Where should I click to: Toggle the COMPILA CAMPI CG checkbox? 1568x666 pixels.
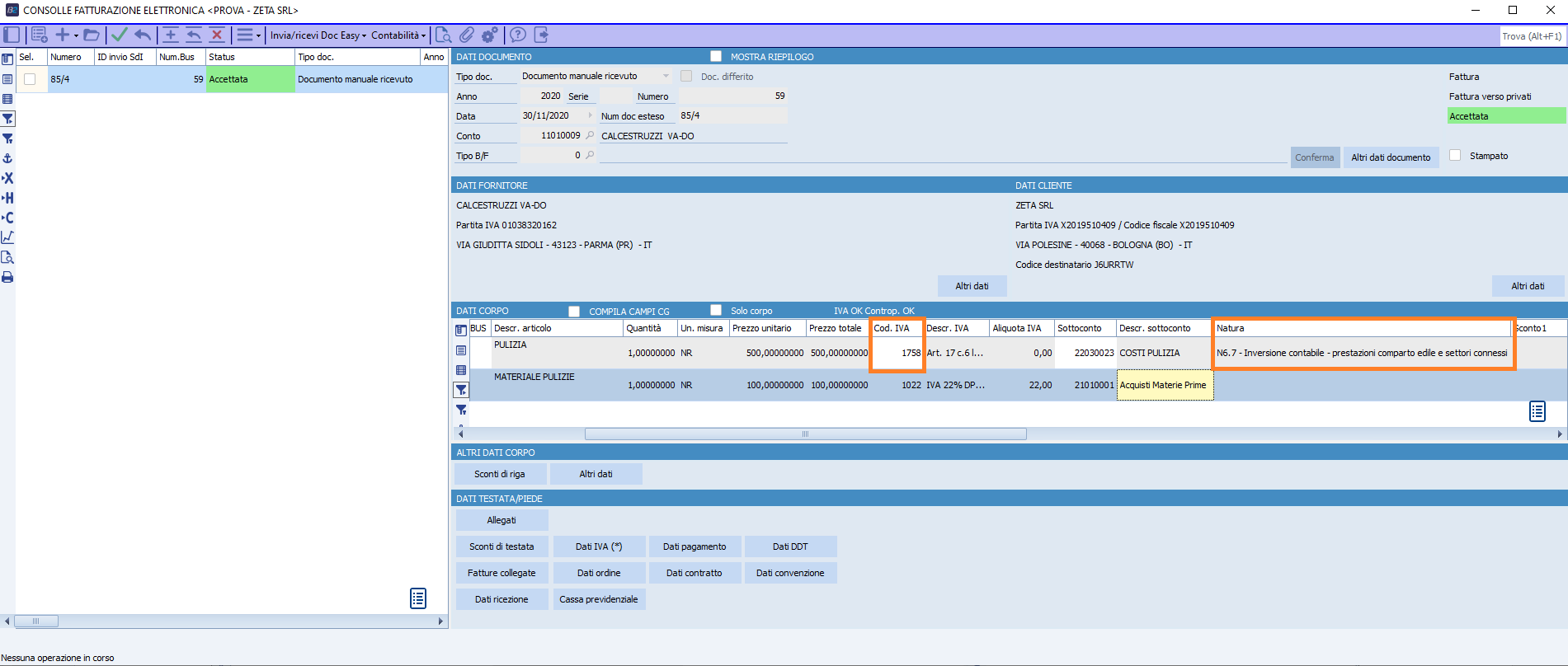coord(574,311)
